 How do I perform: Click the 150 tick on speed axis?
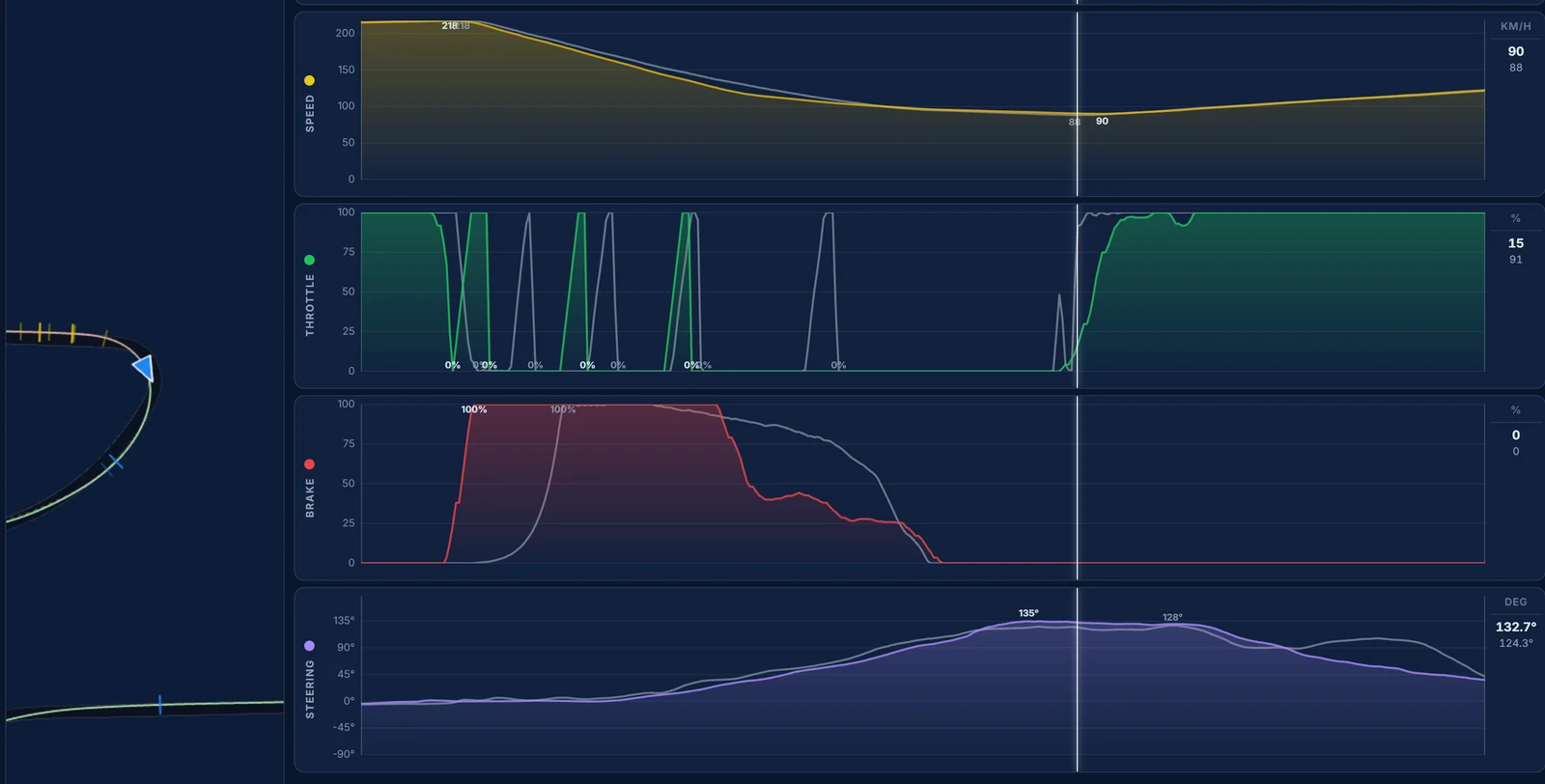pos(346,70)
